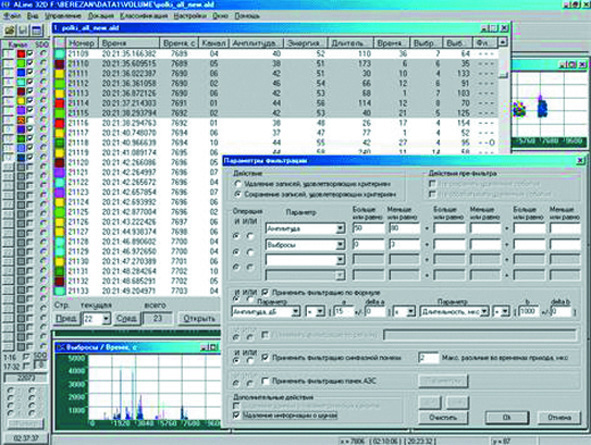The image size is (591, 445).
Task: Open the 'Амплитуда, дБ' formula dropdown
Action: pos(296,312)
